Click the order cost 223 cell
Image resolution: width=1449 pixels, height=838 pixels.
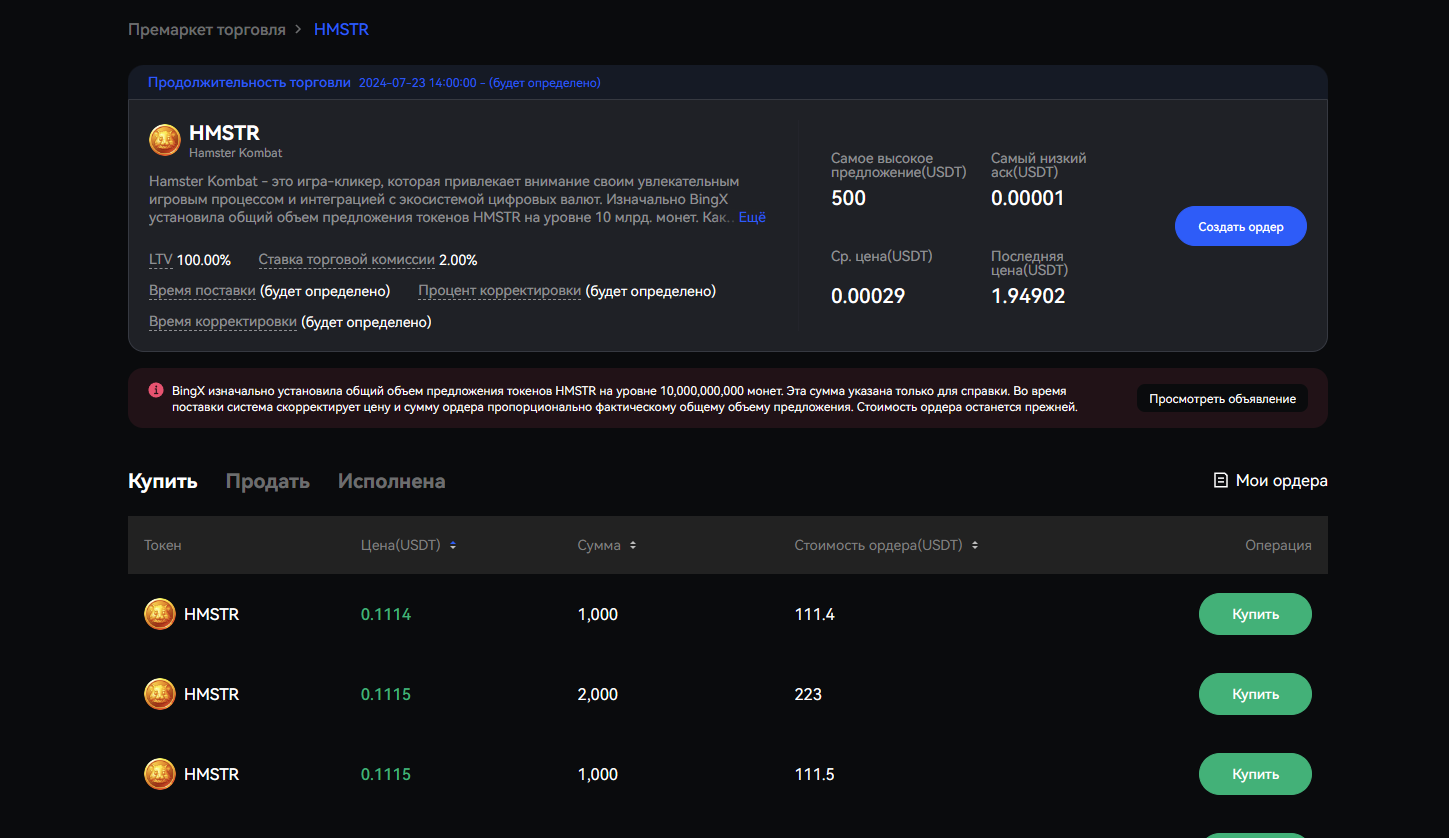click(x=808, y=694)
